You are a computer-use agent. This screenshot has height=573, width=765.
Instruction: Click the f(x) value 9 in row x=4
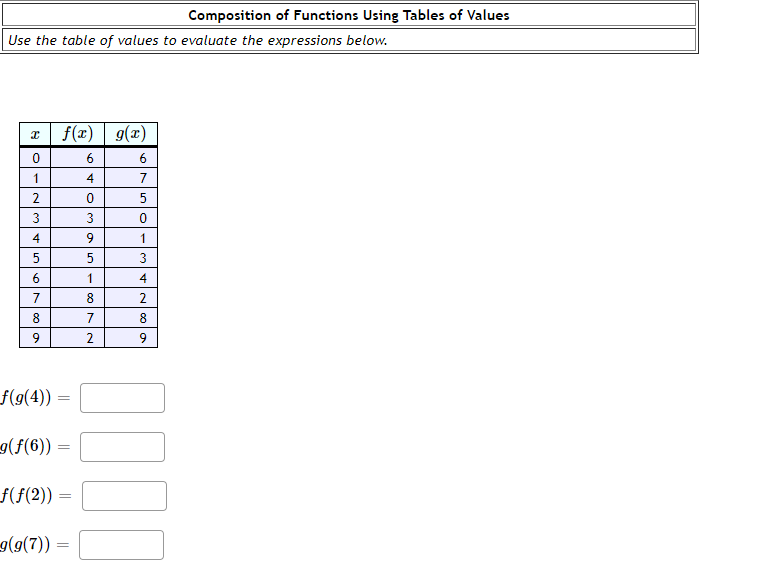click(90, 238)
